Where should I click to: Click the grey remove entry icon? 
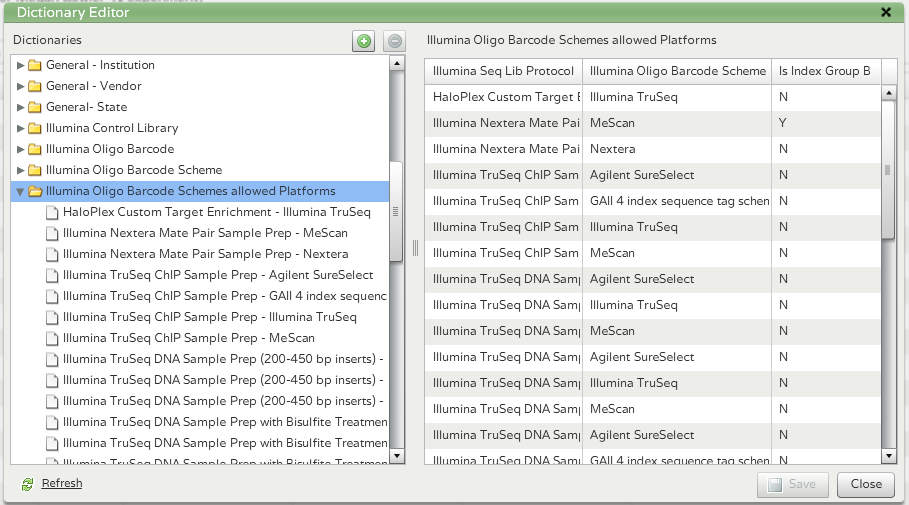395,41
